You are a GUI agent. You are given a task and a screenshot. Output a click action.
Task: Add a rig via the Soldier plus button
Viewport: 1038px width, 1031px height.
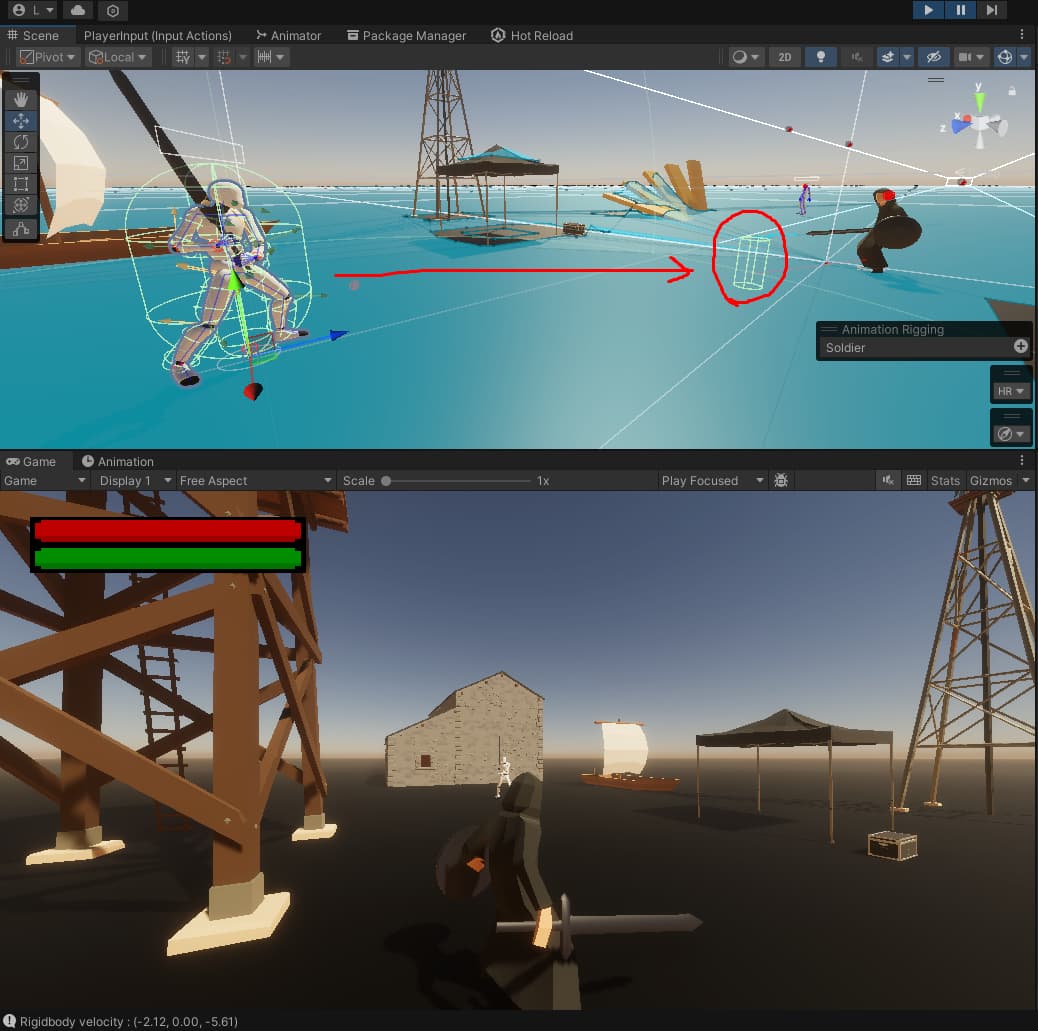tap(1020, 346)
